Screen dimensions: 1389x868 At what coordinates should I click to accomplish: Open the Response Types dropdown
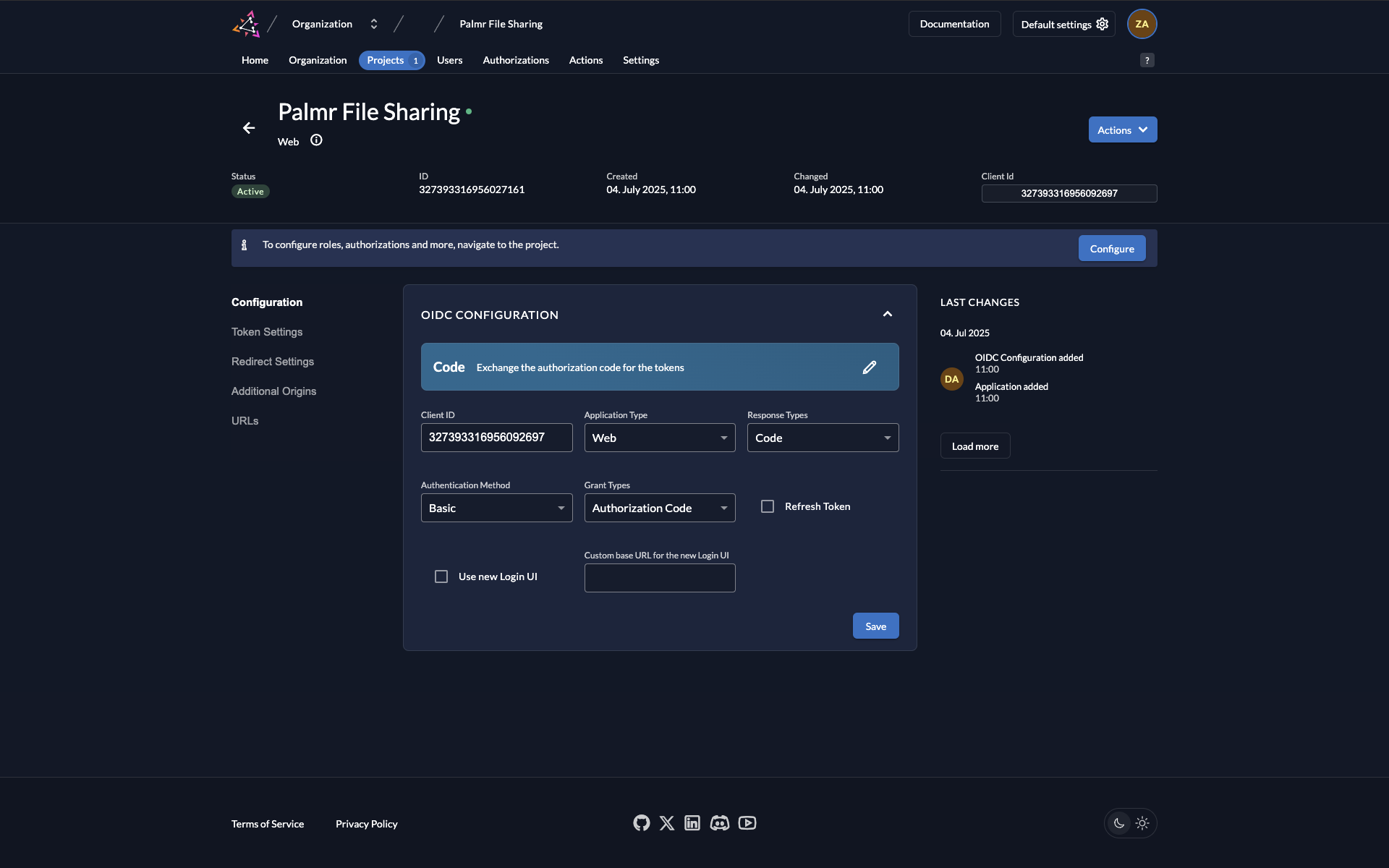[823, 438]
